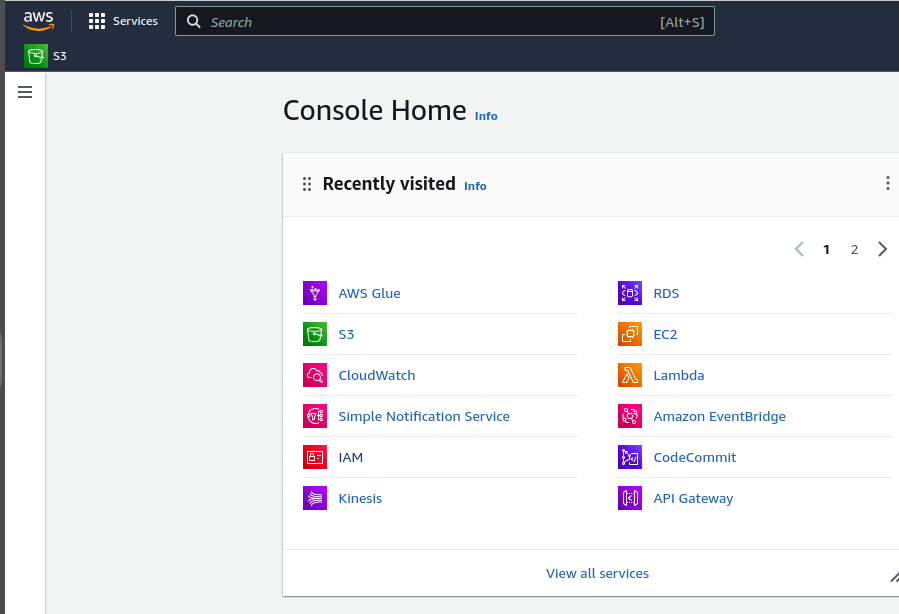Open the RDS service icon
Screen dimensions: 899x614
[629, 293]
